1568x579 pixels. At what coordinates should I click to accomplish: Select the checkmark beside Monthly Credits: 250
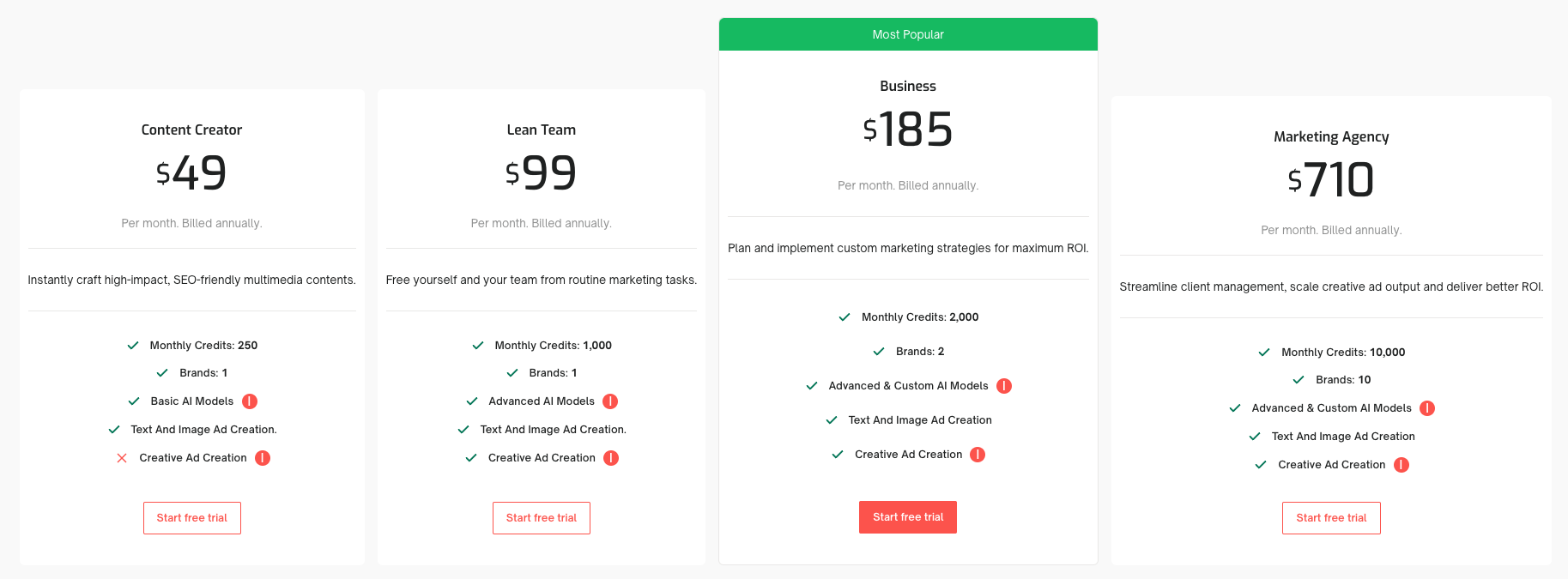[133, 345]
